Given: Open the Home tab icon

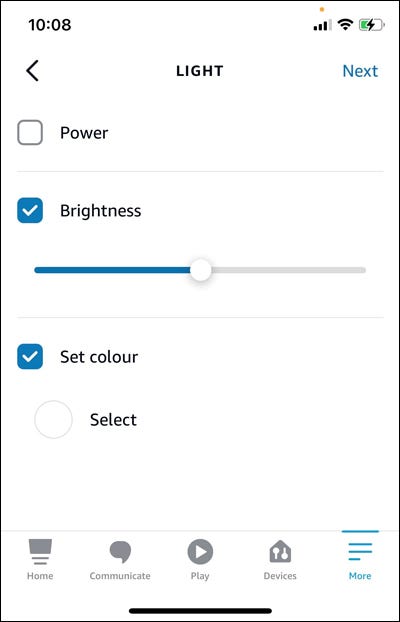Looking at the screenshot, I should coord(40,552).
